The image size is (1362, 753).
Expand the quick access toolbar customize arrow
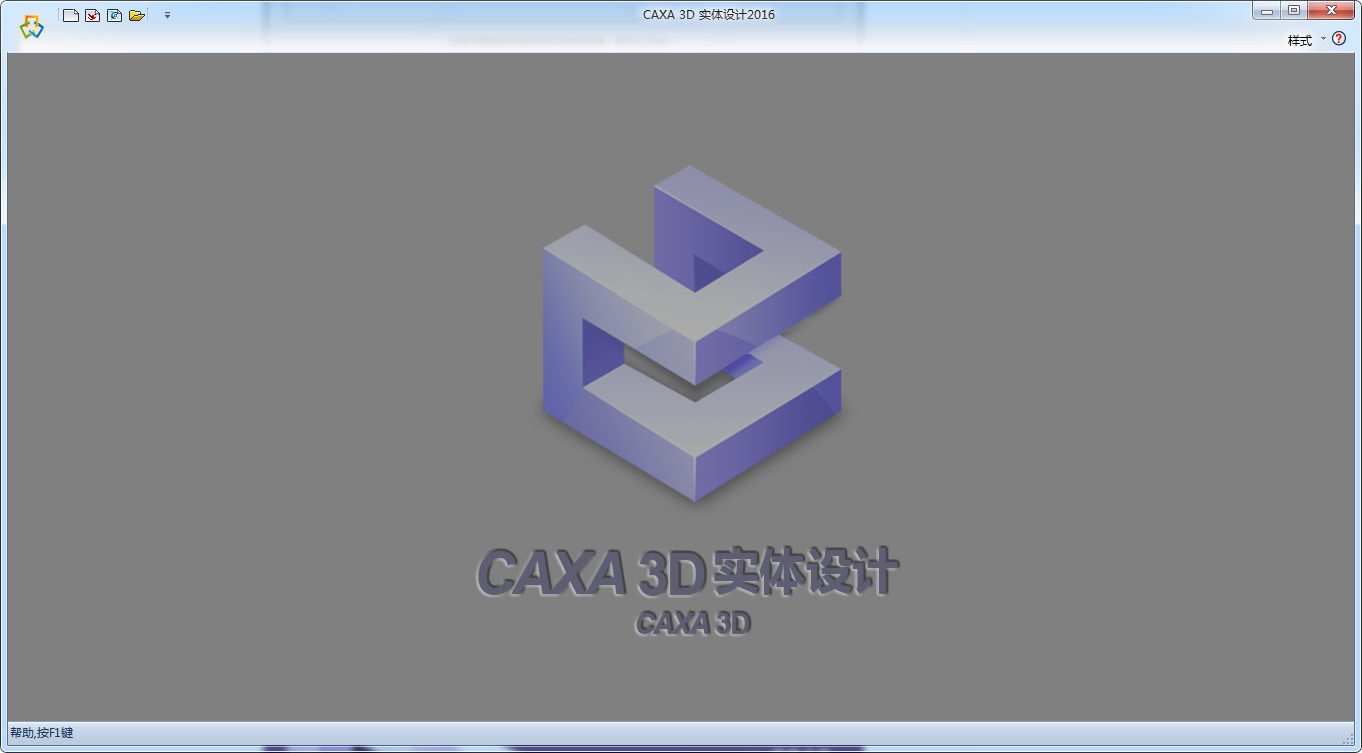167,15
